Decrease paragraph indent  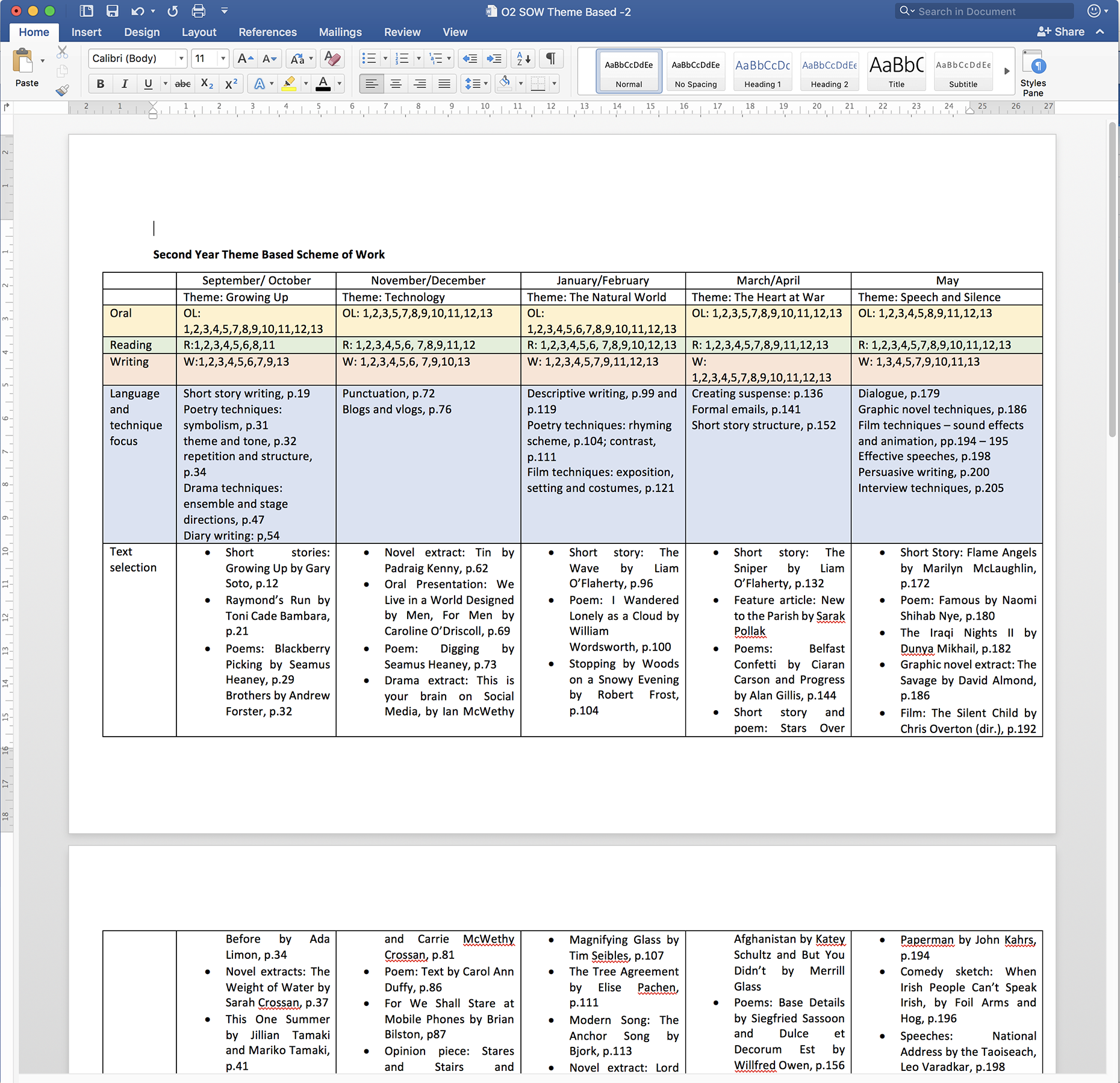click(470, 58)
